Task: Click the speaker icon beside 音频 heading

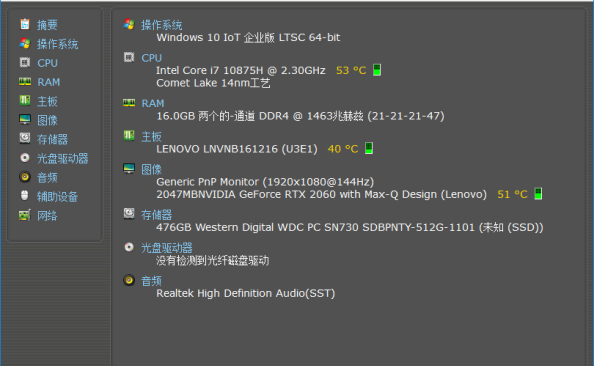Action: point(129,280)
